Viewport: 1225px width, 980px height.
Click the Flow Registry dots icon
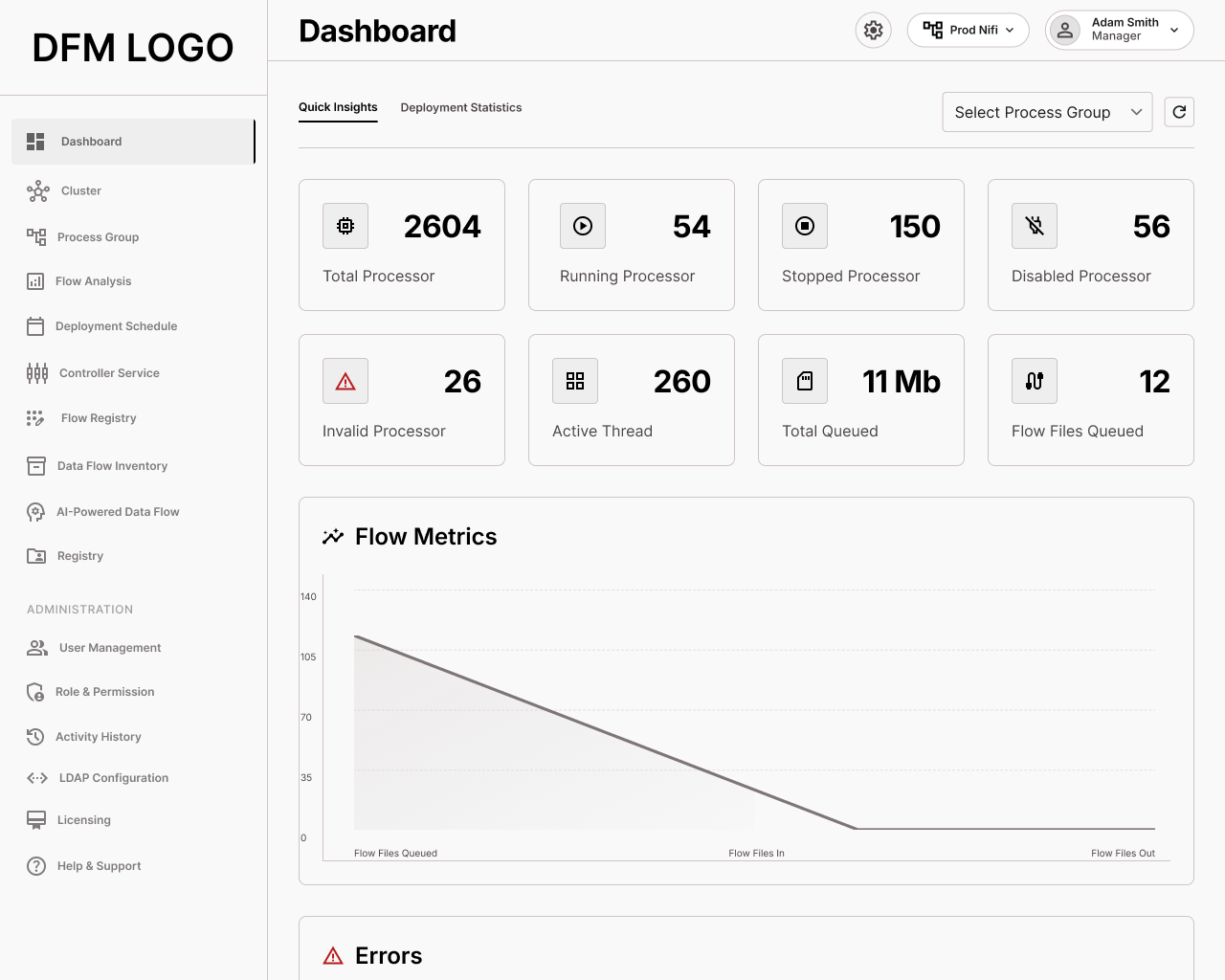click(x=35, y=418)
